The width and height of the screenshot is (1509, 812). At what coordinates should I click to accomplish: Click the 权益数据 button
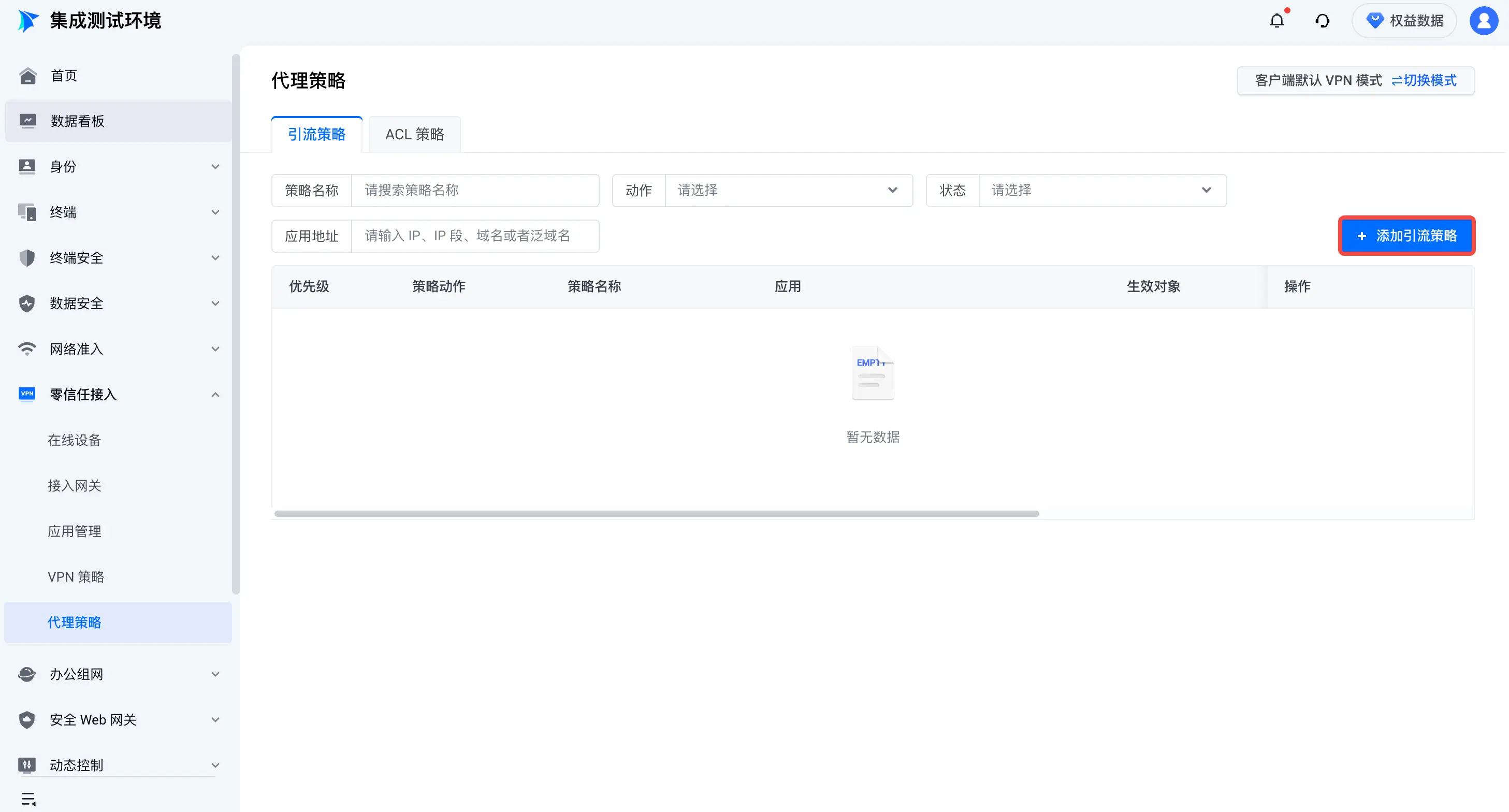click(x=1404, y=21)
